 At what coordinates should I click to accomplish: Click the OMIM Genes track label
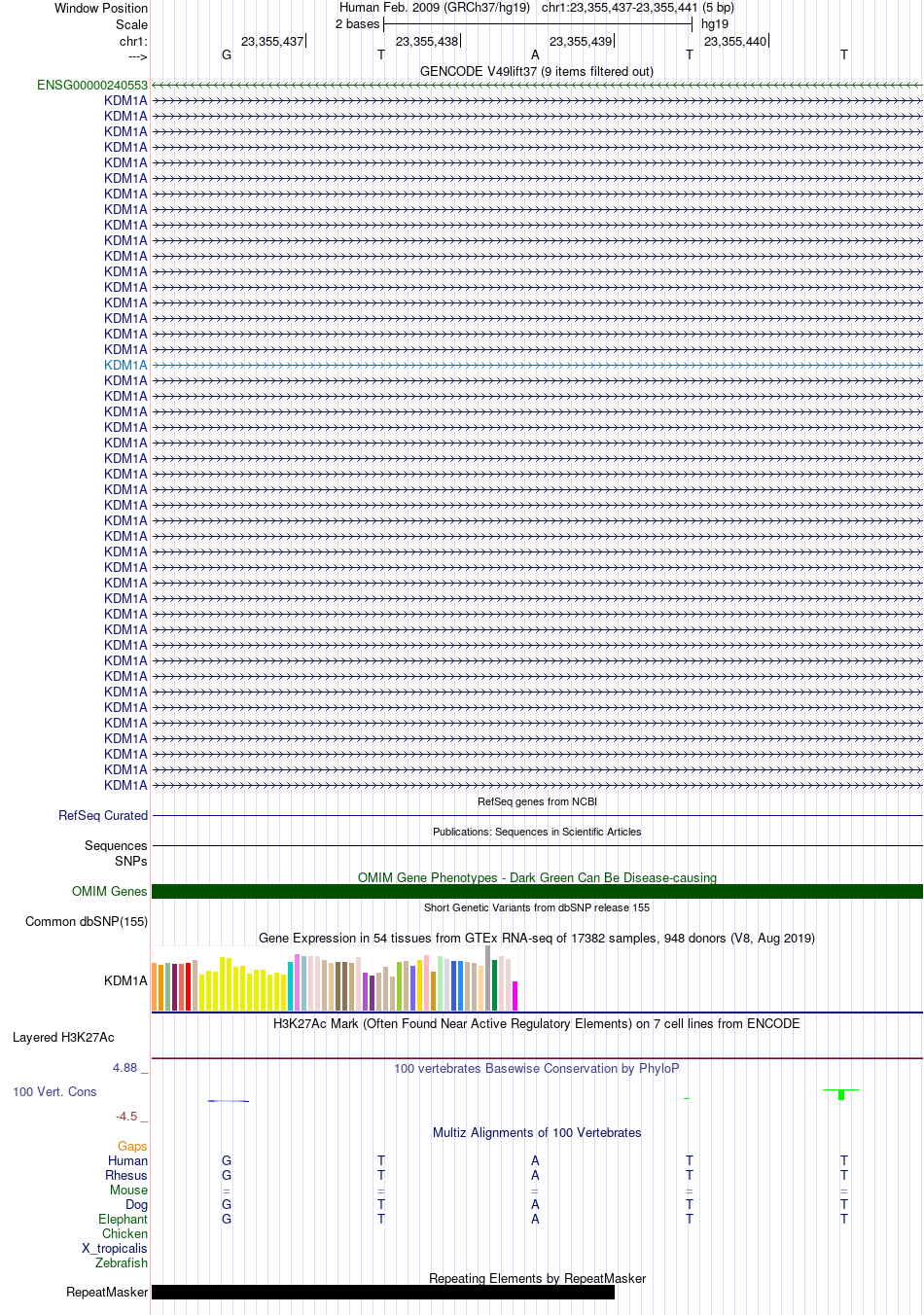coord(110,892)
